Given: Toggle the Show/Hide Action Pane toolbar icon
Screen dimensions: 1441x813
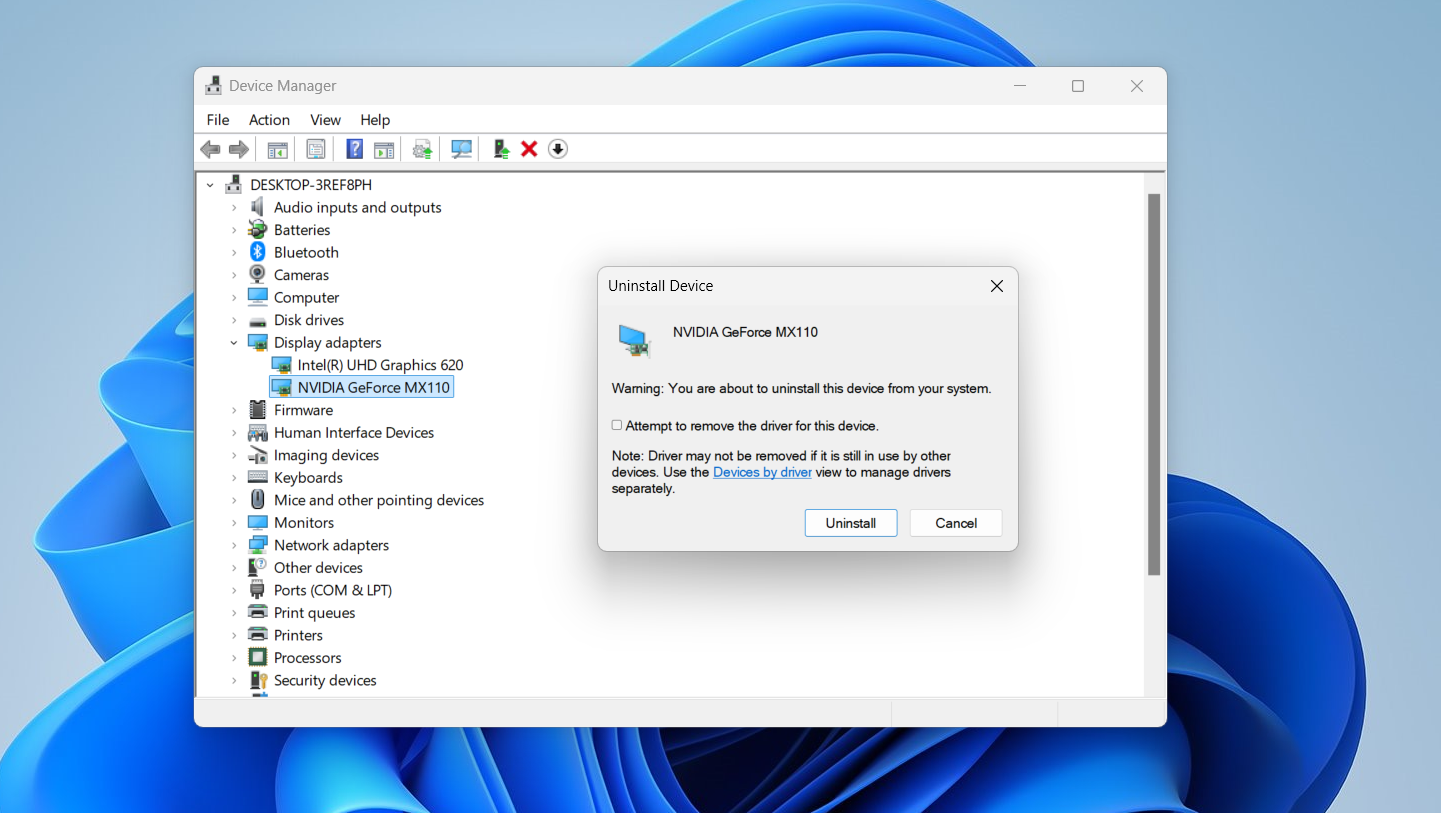Looking at the screenshot, I should [x=384, y=149].
